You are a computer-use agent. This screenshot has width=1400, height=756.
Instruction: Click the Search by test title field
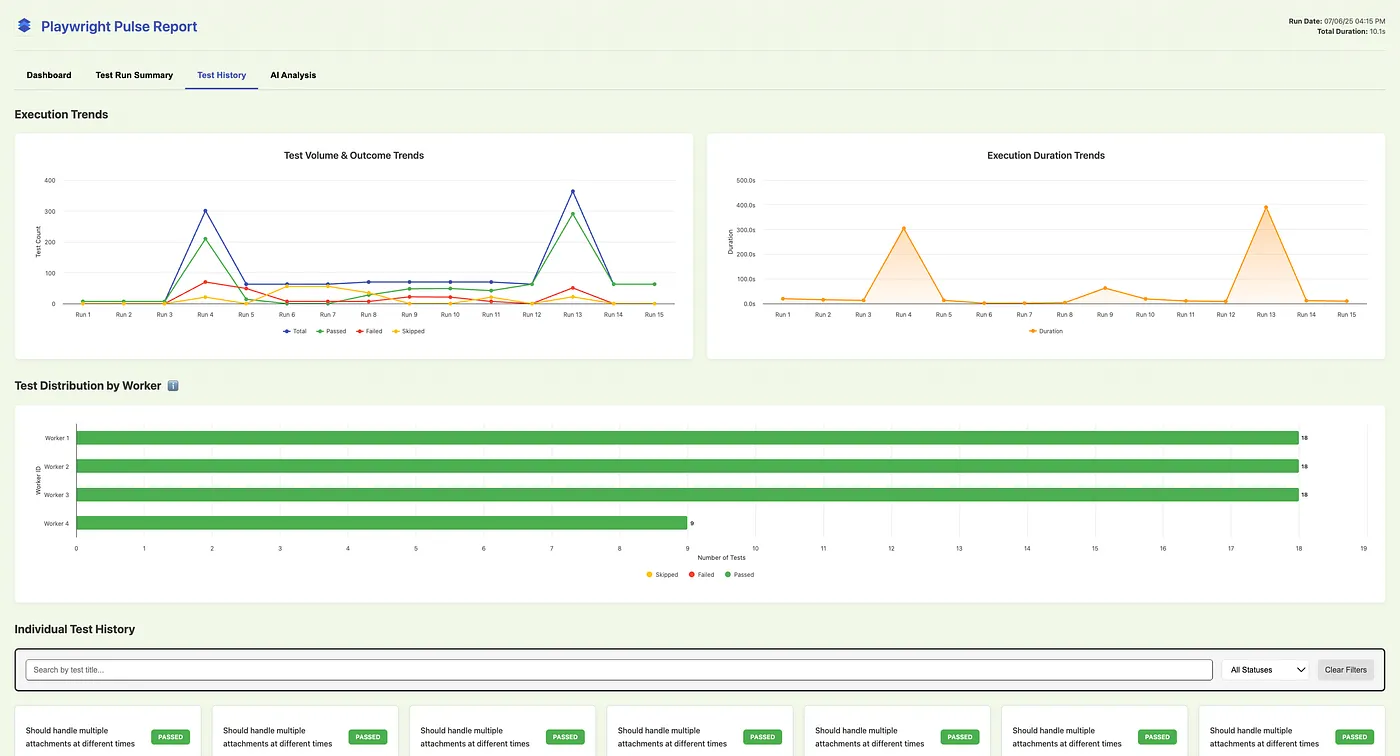pyautogui.click(x=618, y=670)
